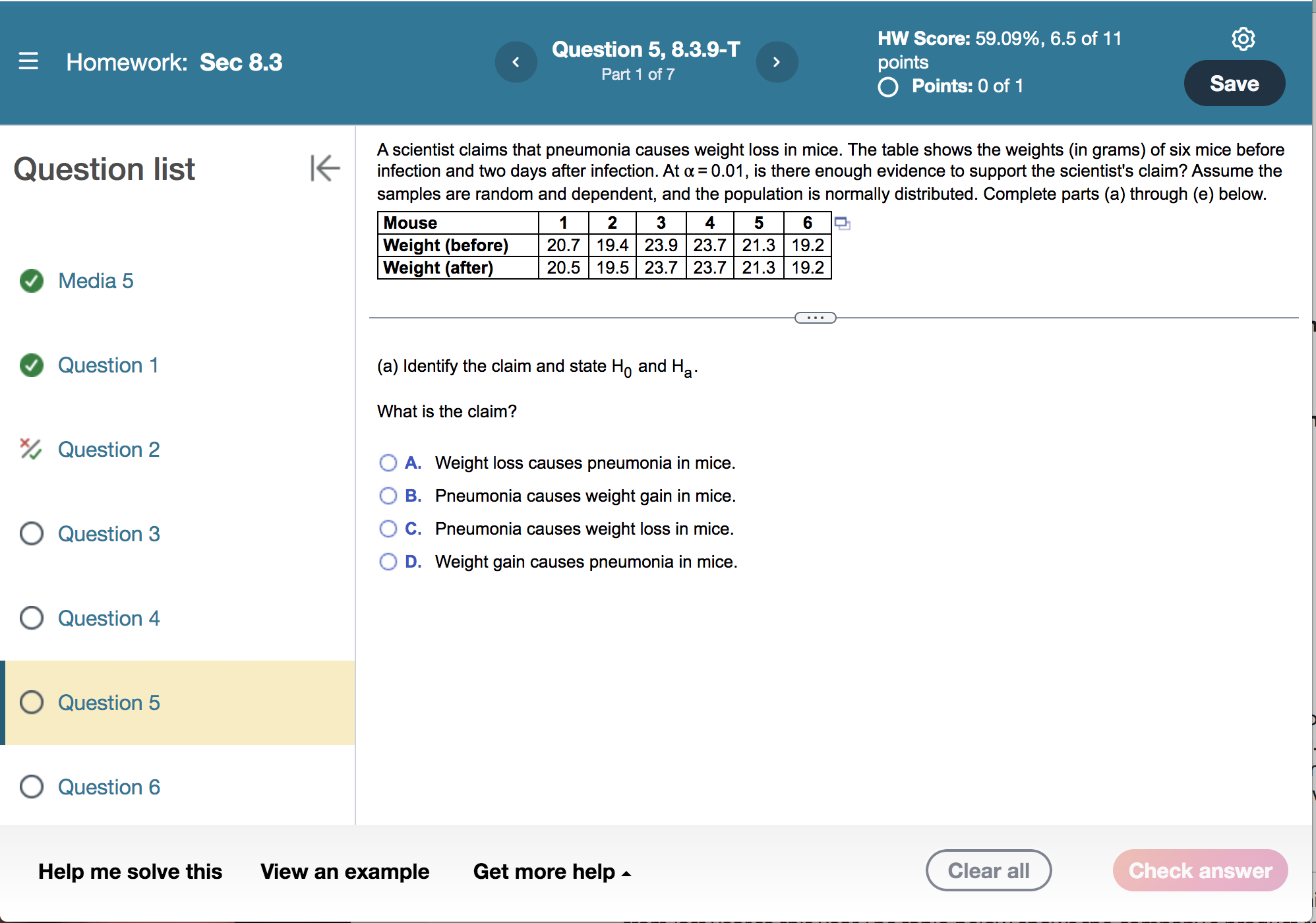This screenshot has width=1316, height=923.
Task: Click the Clear all button
Action: click(988, 870)
